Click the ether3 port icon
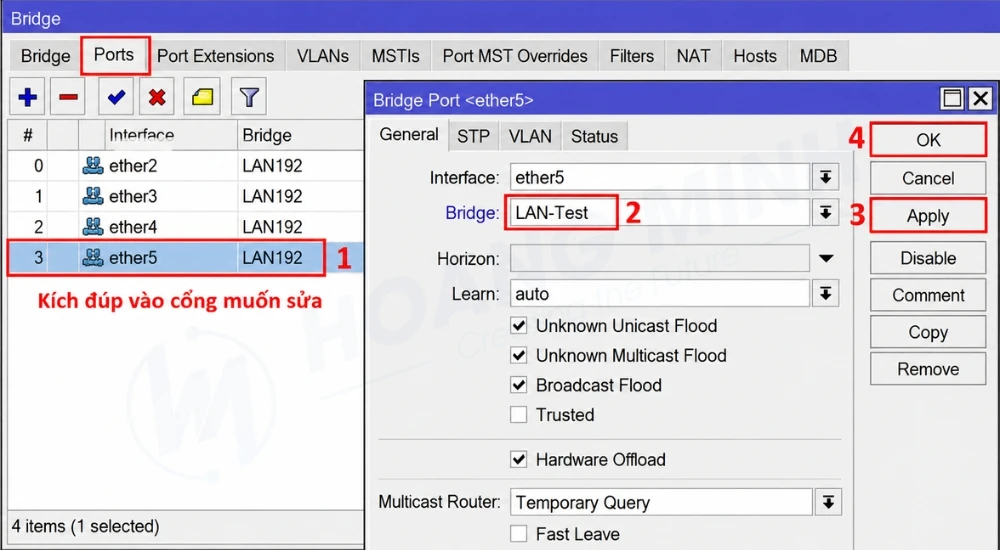 coord(92,197)
